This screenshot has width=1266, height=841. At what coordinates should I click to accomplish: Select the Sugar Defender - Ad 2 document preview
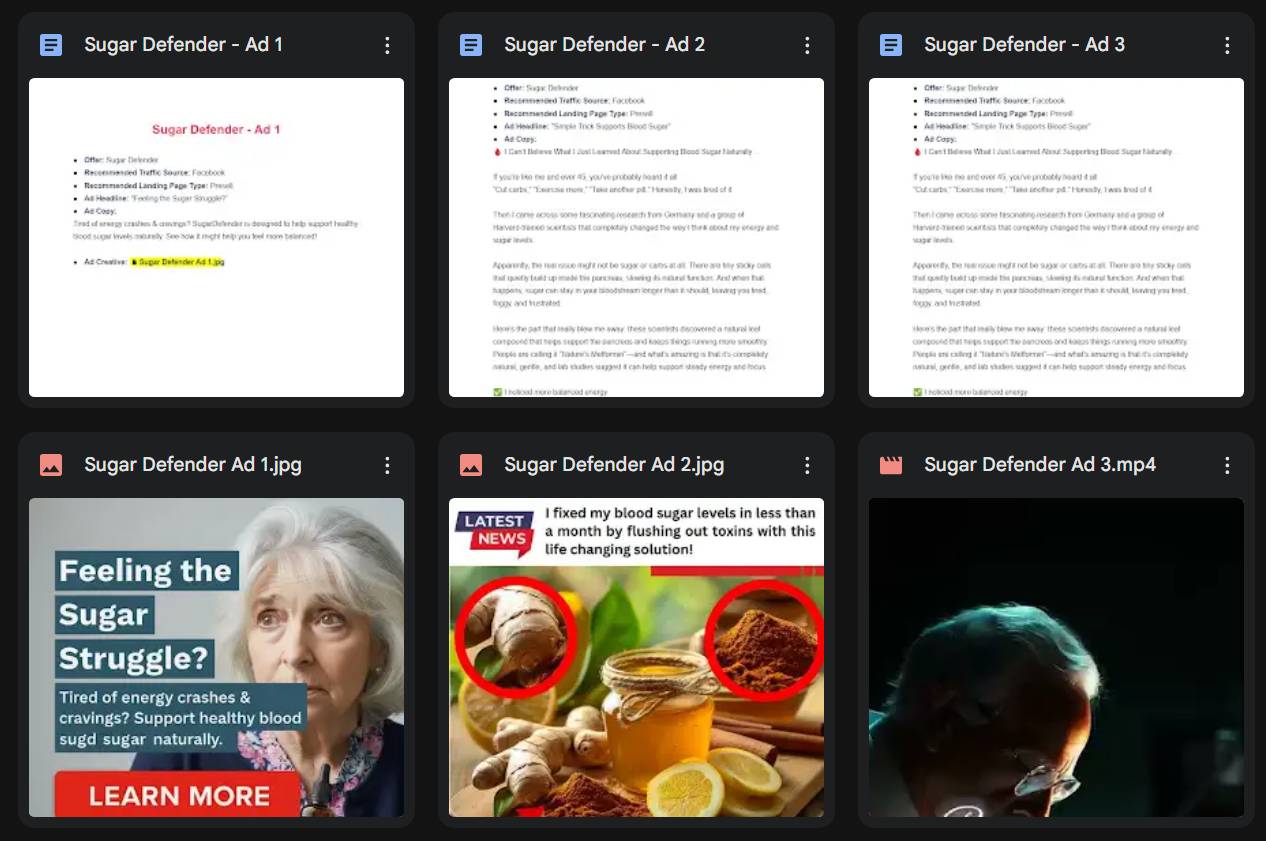click(636, 237)
